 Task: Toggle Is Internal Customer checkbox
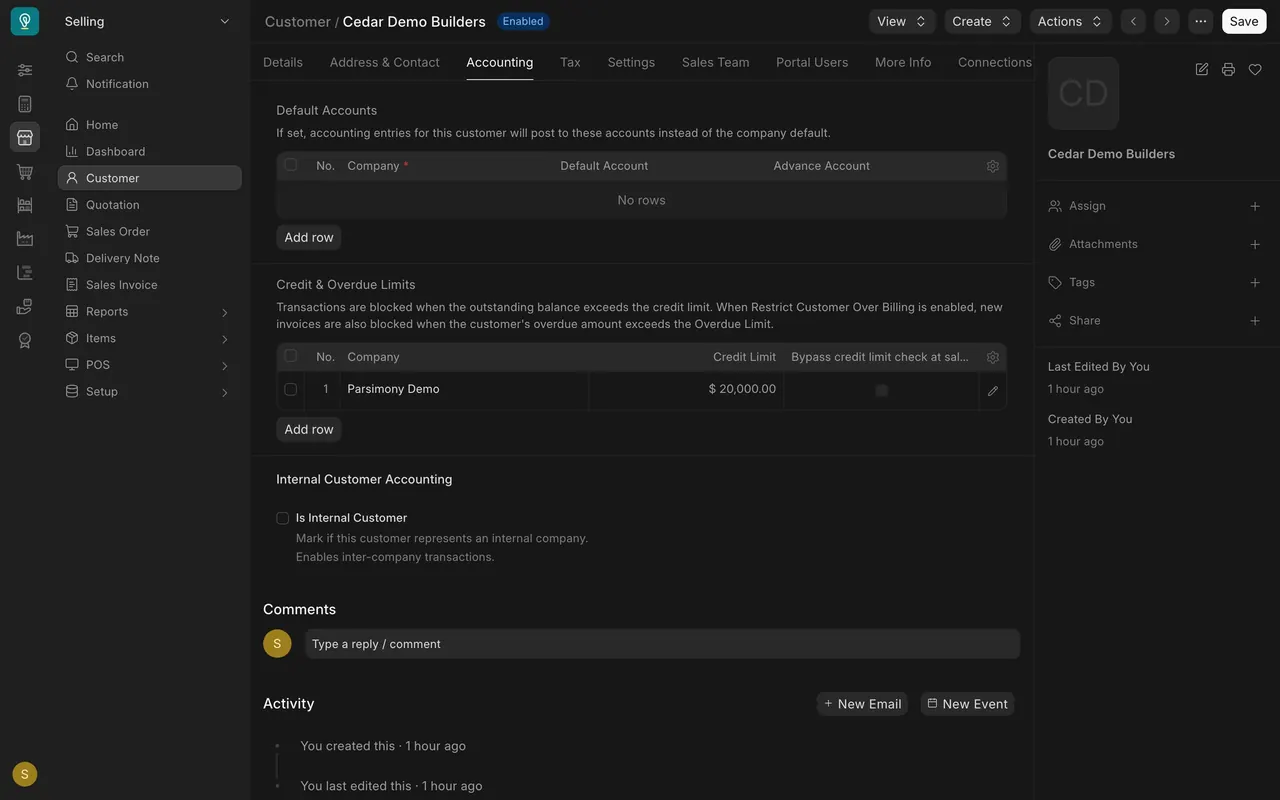(283, 518)
